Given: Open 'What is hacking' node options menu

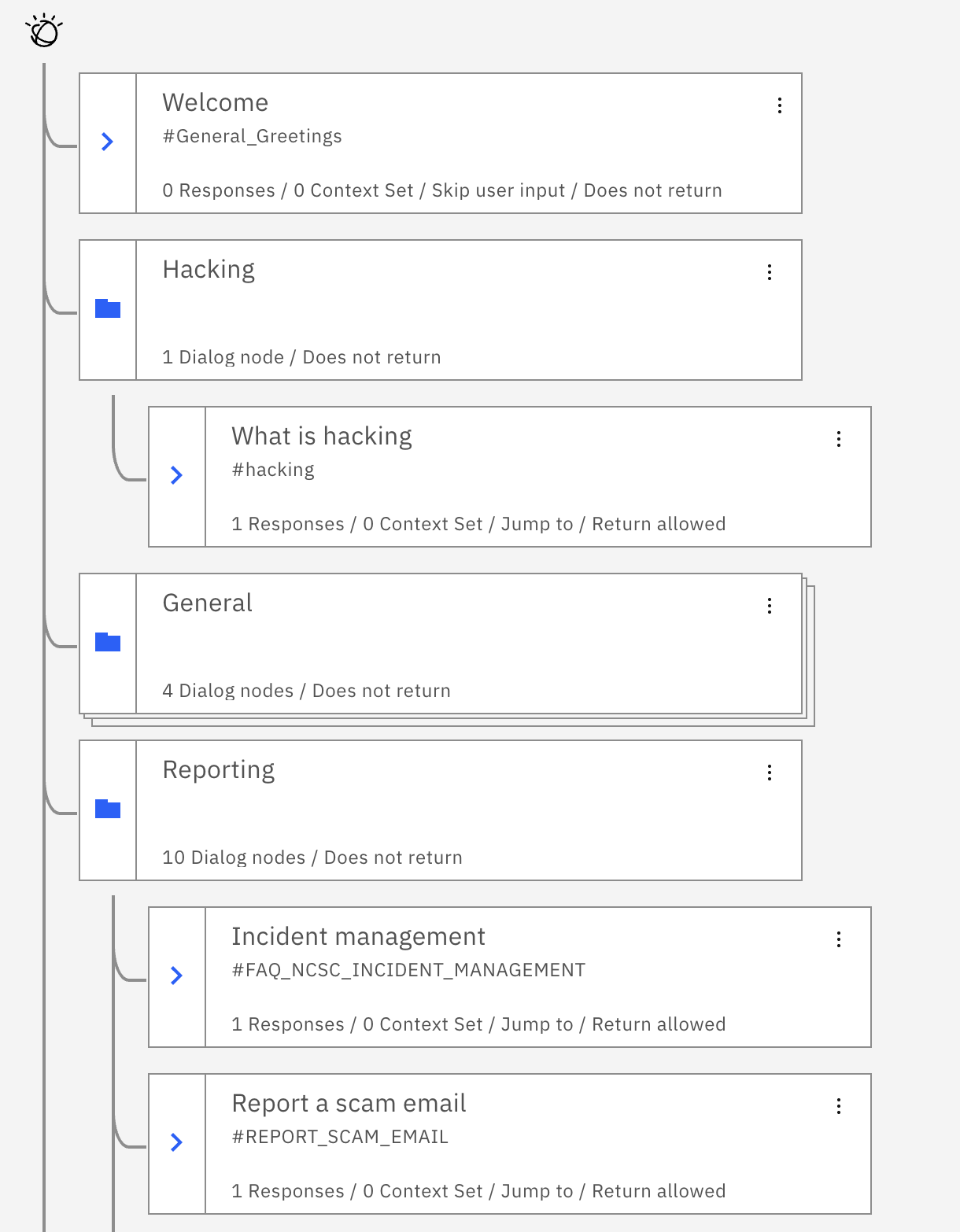Looking at the screenshot, I should (x=838, y=439).
